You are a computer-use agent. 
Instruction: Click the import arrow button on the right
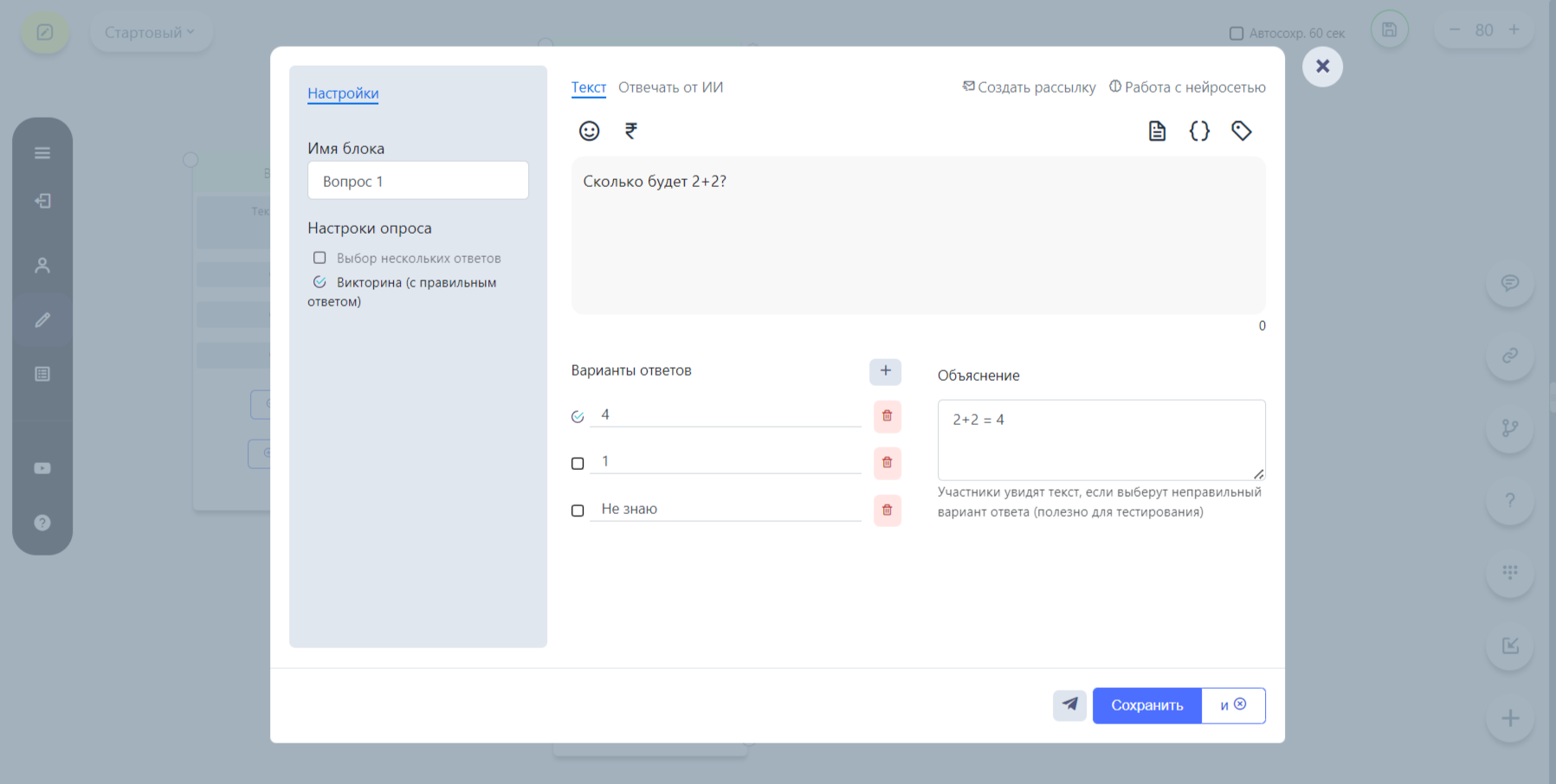[1510, 646]
